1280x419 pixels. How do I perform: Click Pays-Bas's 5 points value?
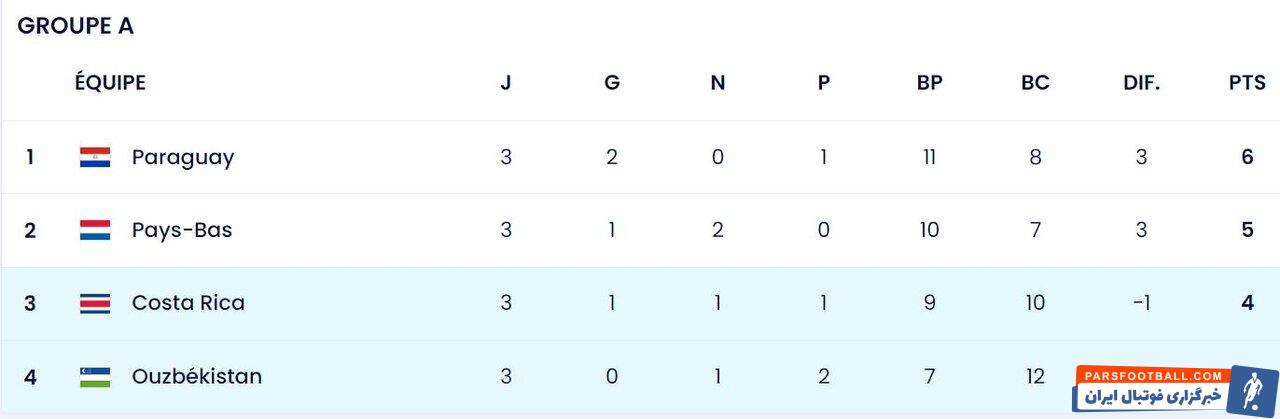coord(1247,230)
